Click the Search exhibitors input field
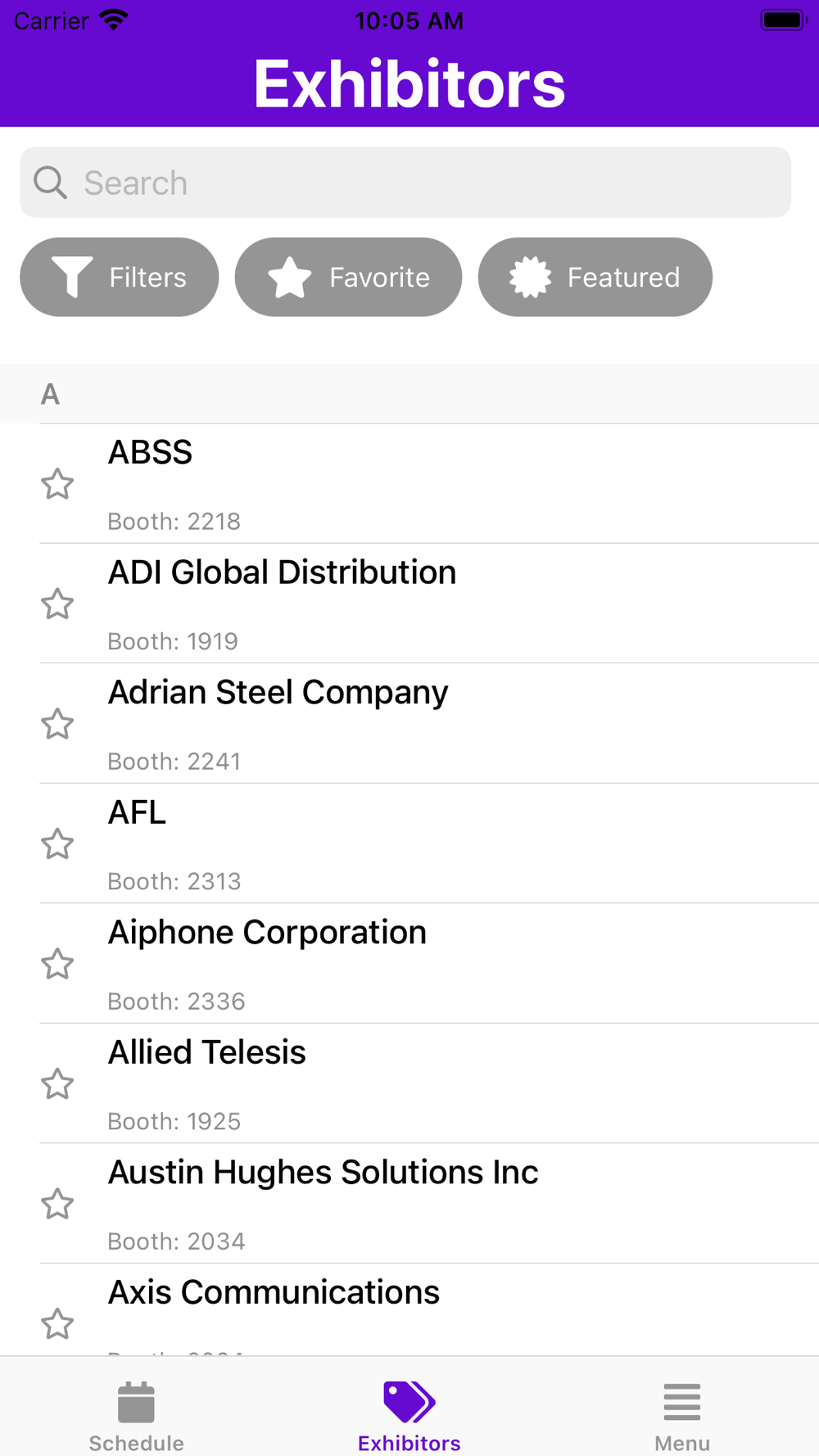Screen dimensions: 819x1456 pyautogui.click(x=426, y=183)
